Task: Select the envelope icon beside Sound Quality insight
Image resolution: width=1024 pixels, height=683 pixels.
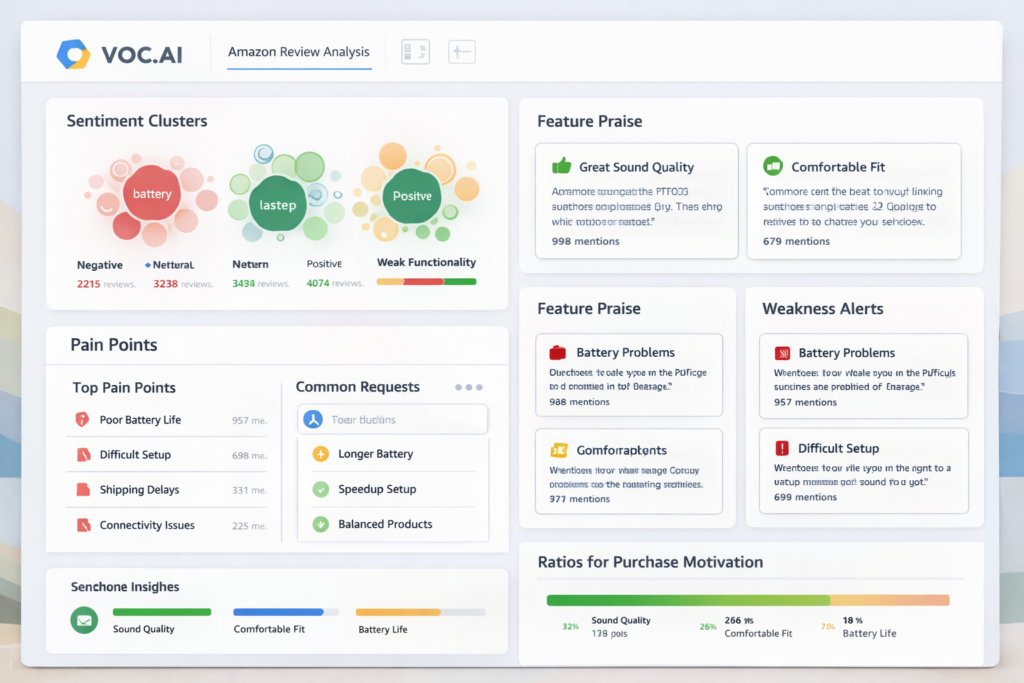Action: click(x=83, y=621)
